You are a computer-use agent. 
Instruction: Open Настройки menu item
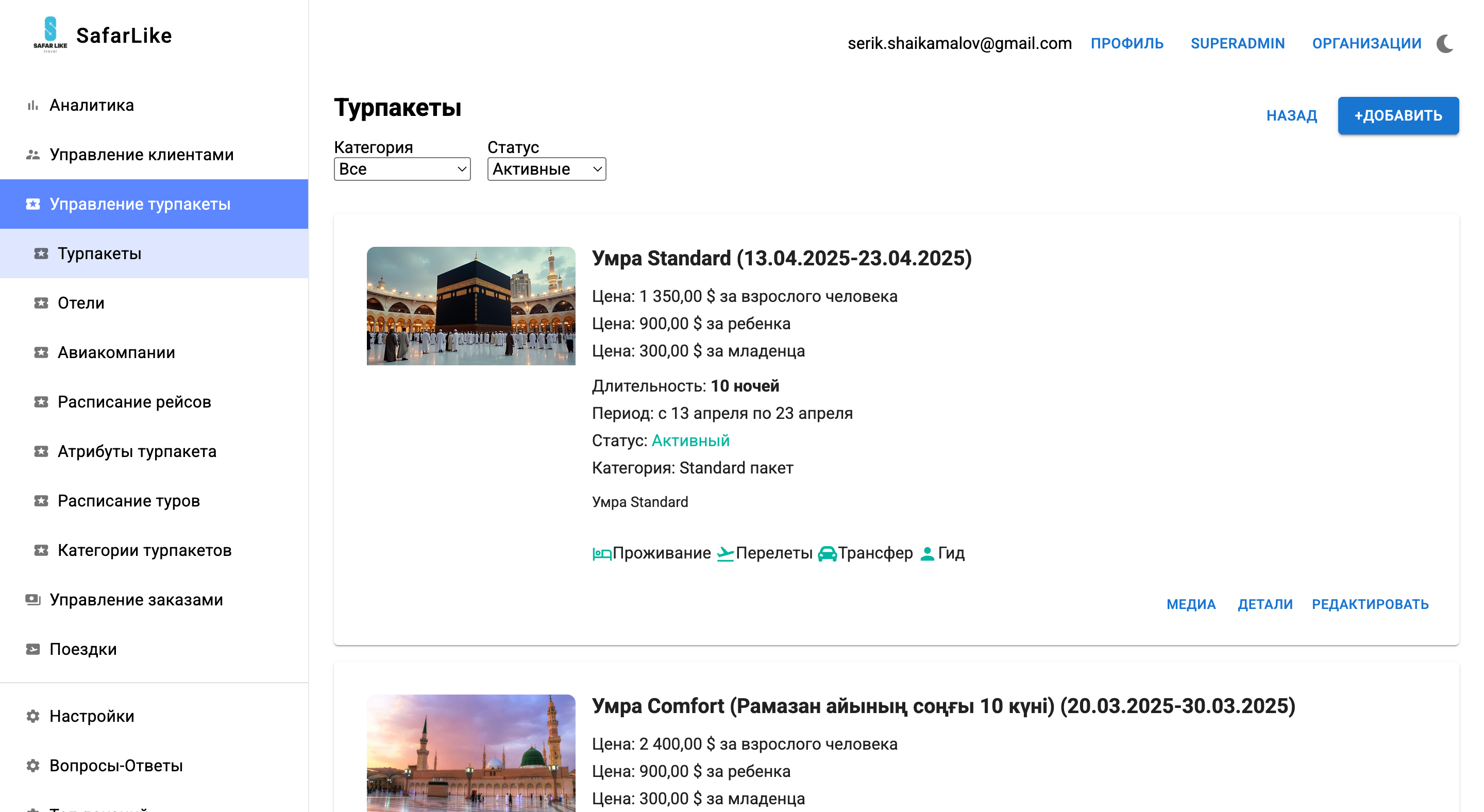click(x=154, y=717)
